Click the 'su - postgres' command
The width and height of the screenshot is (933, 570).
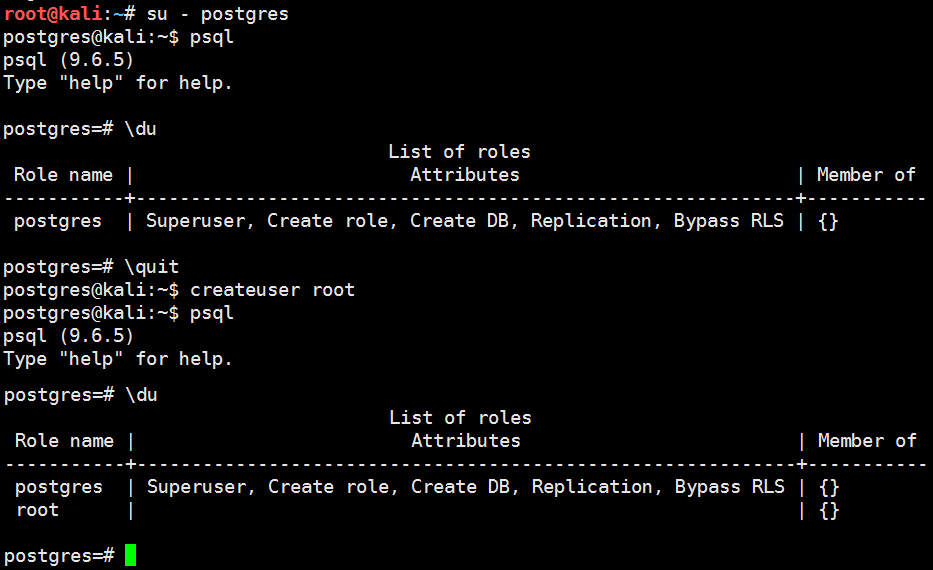tap(217, 14)
